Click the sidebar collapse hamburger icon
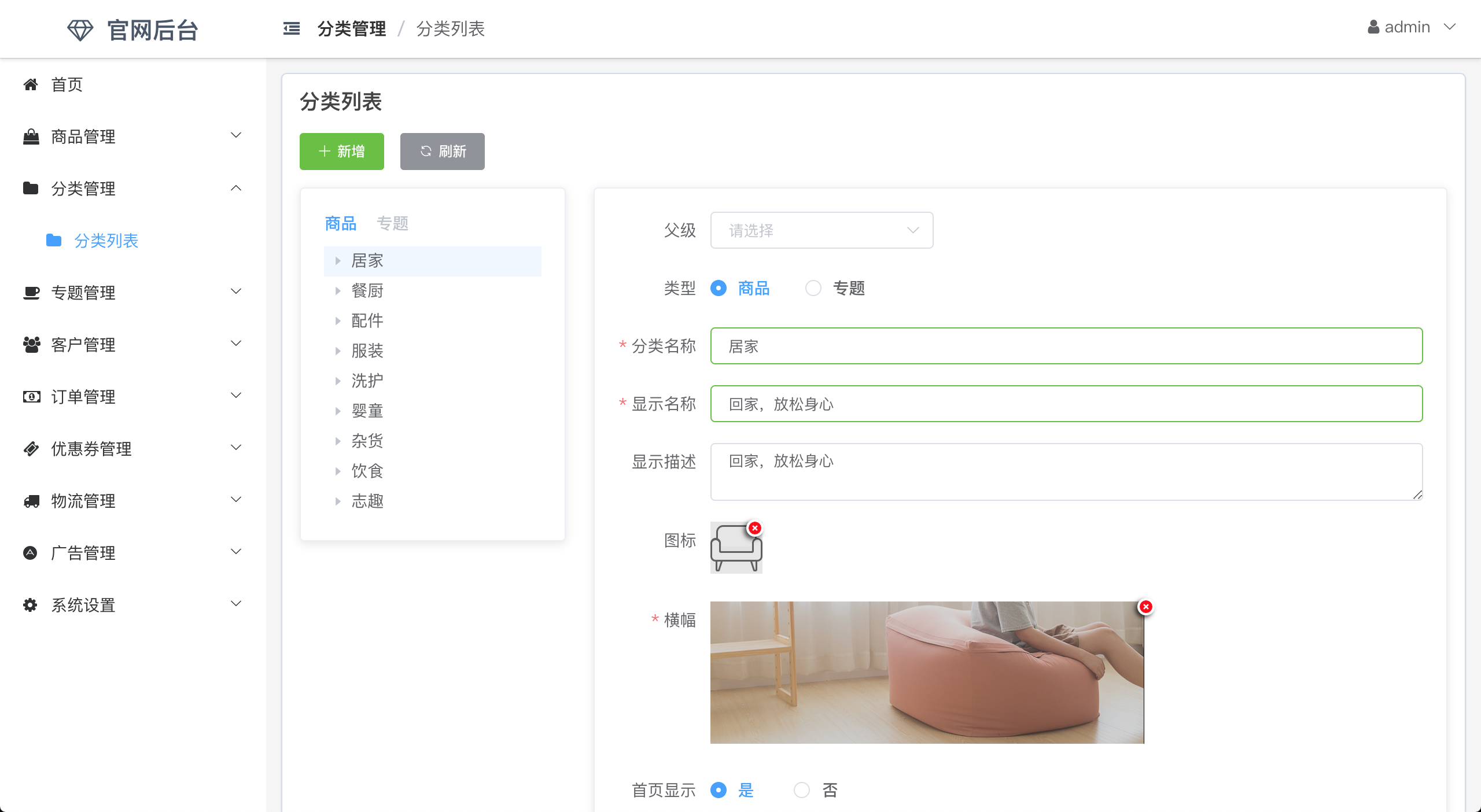The height and width of the screenshot is (812, 1481). (292, 28)
